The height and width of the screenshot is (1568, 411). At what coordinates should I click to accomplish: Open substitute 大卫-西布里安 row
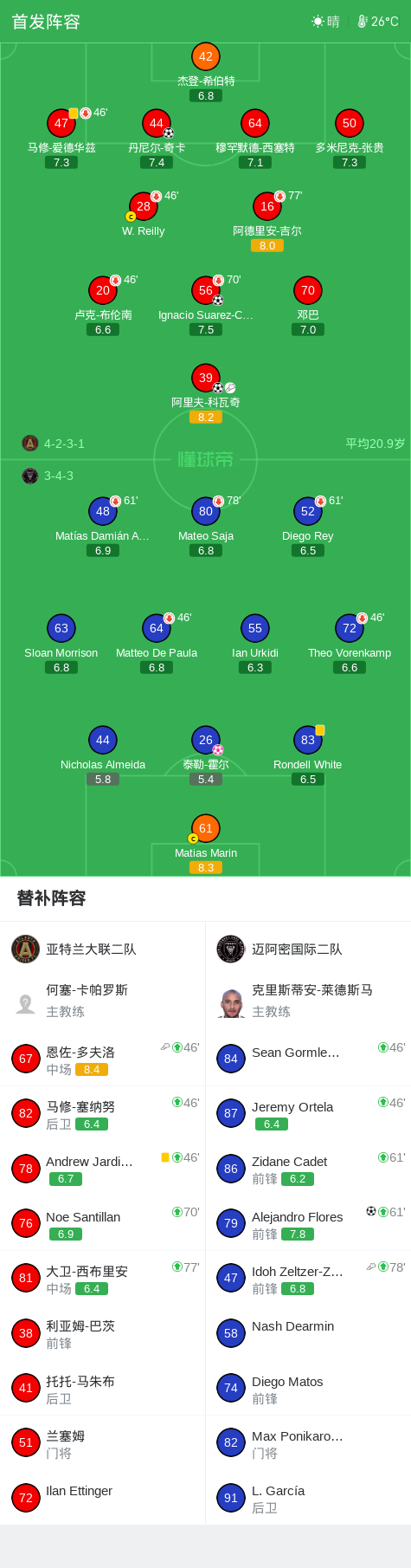click(103, 1278)
